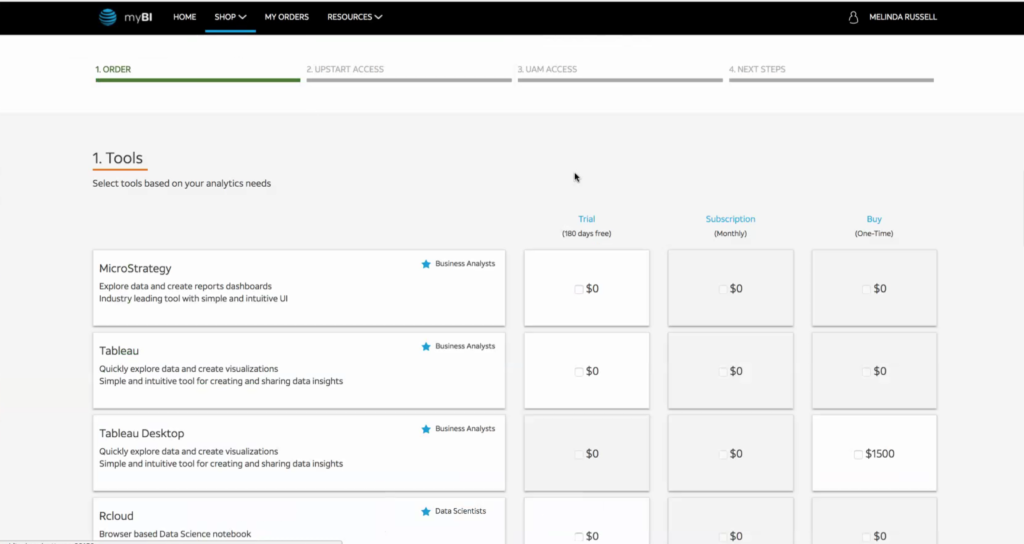Click 'Select tools based on your analytics needs'
The image size is (1024, 544).
[182, 184]
